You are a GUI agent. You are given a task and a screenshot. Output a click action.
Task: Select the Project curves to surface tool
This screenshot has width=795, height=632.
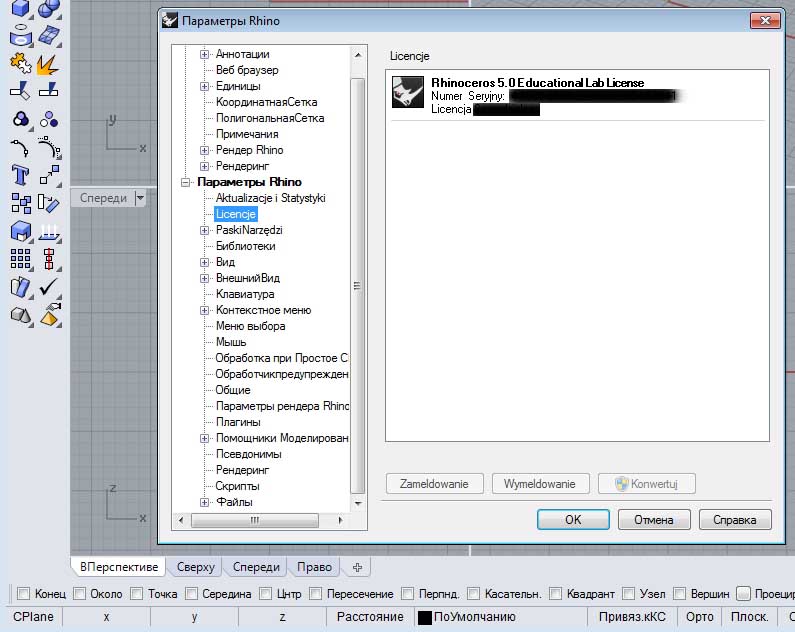click(x=49, y=231)
